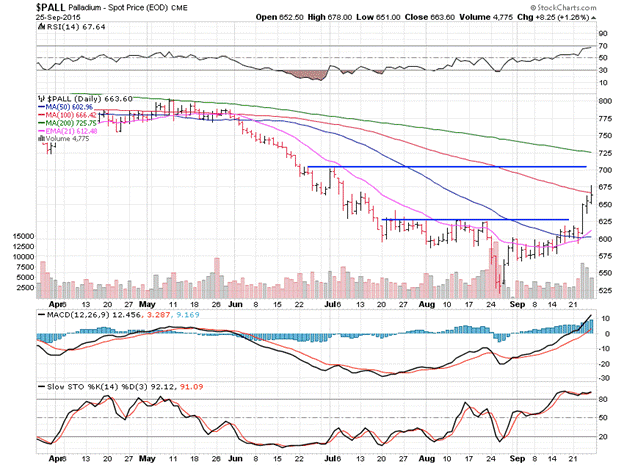This screenshot has height=465, width=624.
Task: Click the lower blue resistance line near 625
Action: [475, 219]
